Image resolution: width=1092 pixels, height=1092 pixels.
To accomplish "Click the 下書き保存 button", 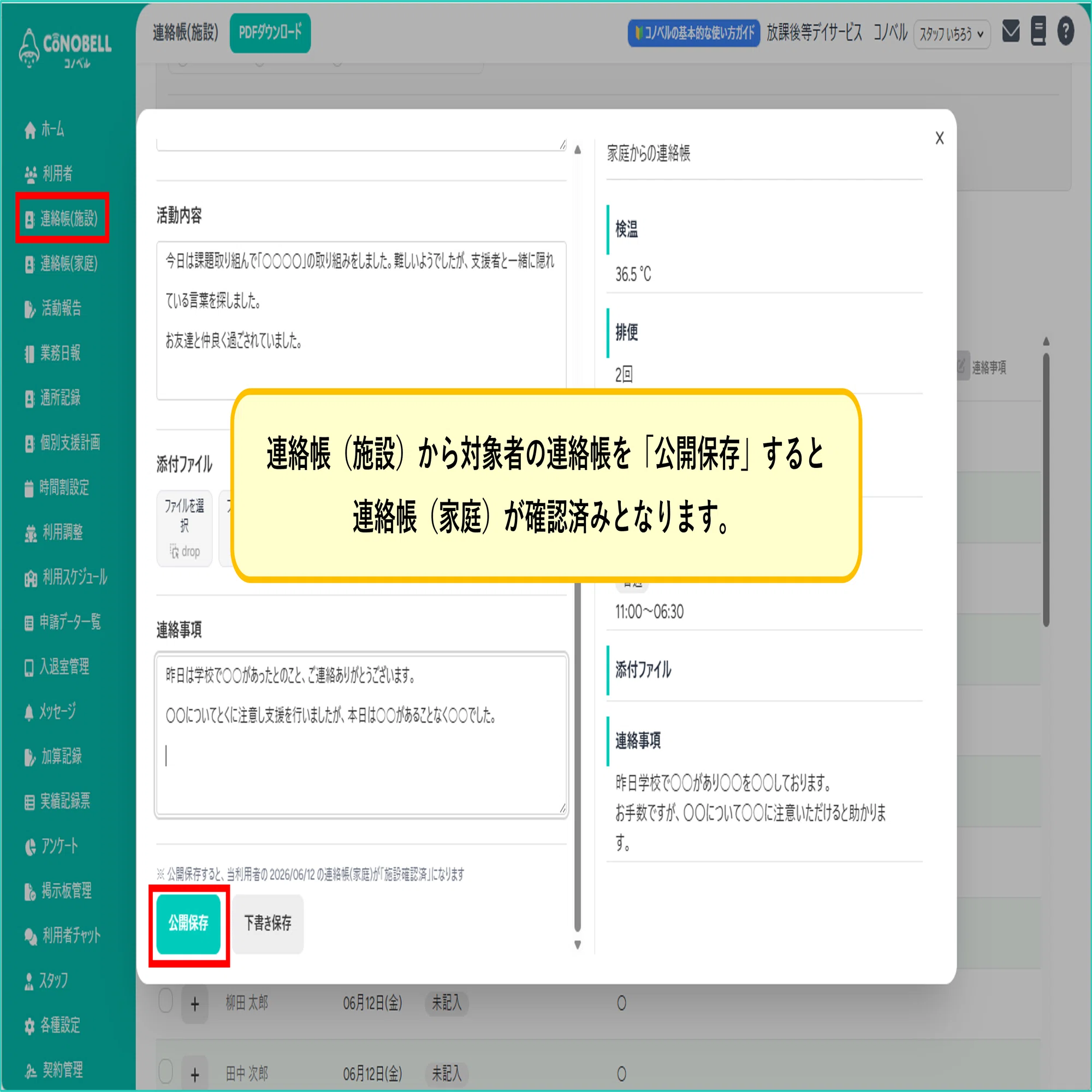I will (268, 924).
